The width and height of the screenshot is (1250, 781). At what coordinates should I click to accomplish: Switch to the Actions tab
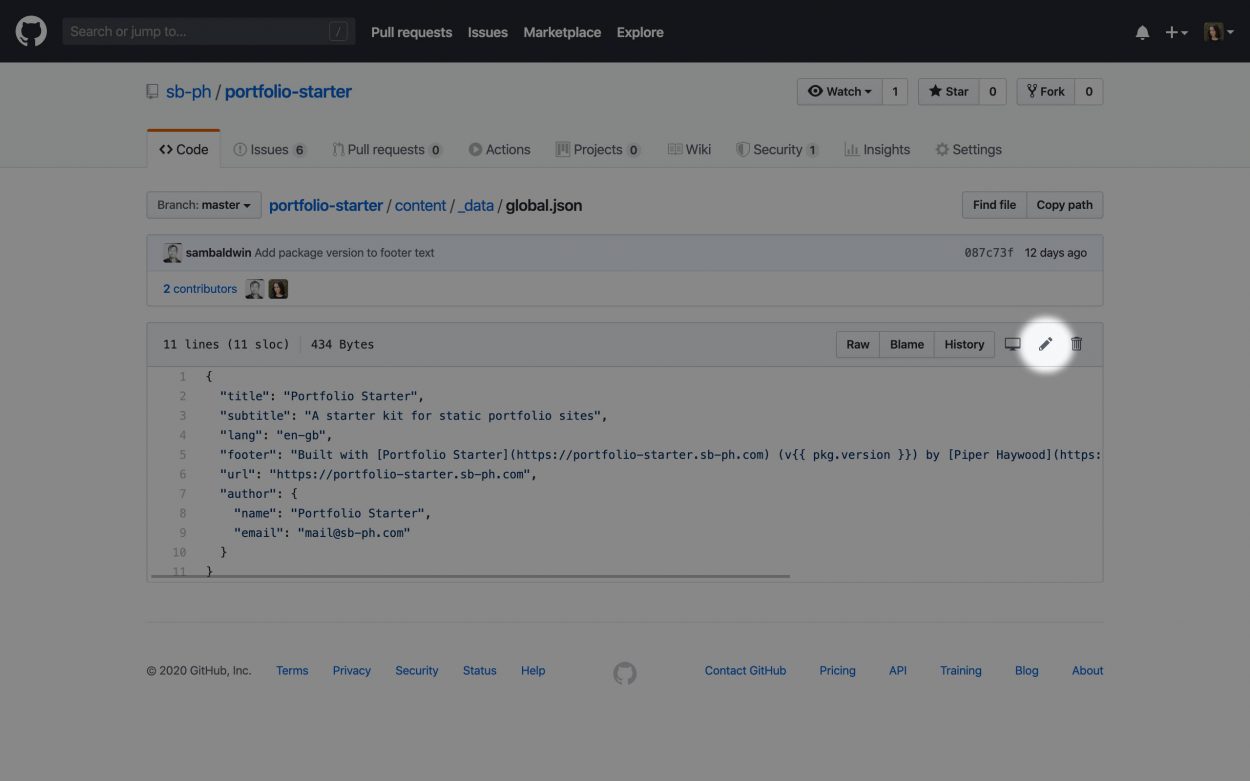point(499,149)
